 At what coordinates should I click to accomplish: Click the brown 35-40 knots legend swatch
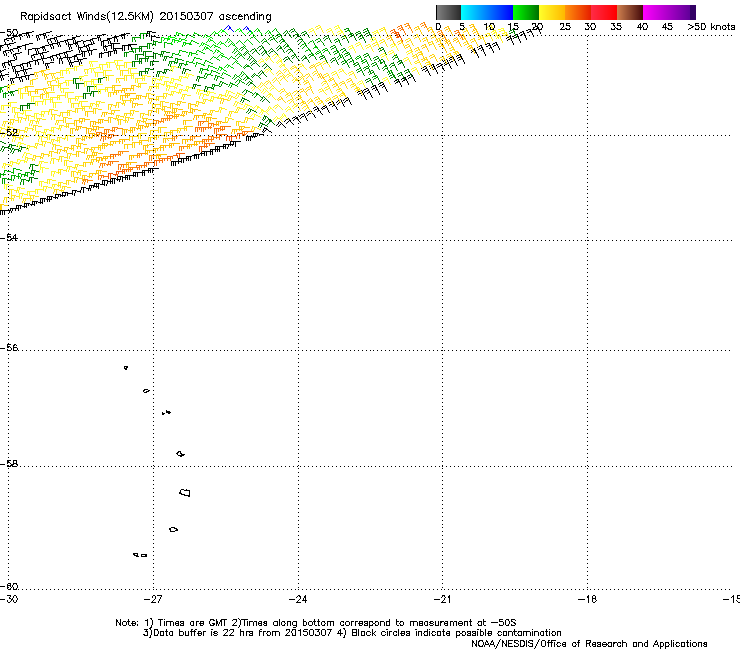coord(630,12)
